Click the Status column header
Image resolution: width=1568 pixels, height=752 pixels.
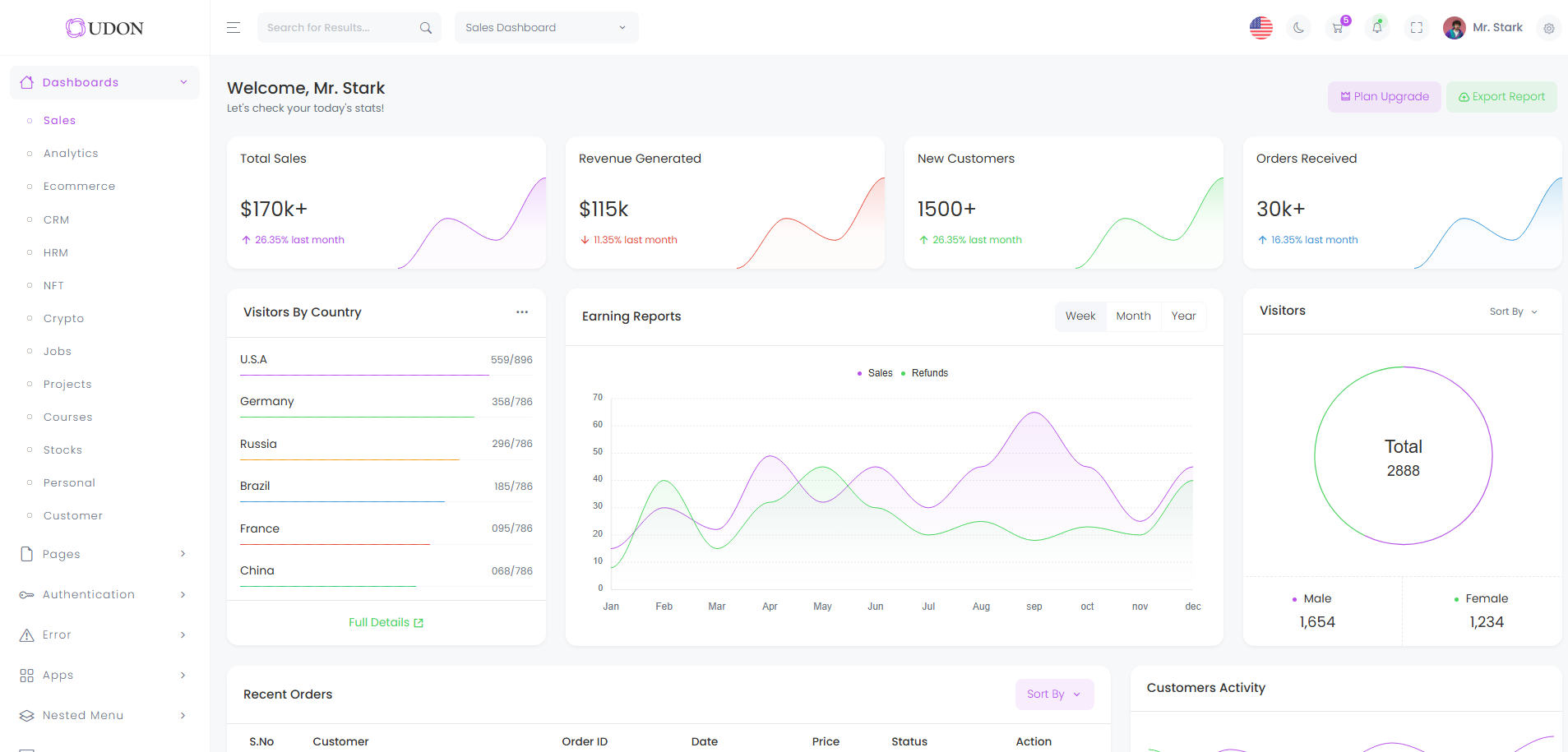click(909, 741)
